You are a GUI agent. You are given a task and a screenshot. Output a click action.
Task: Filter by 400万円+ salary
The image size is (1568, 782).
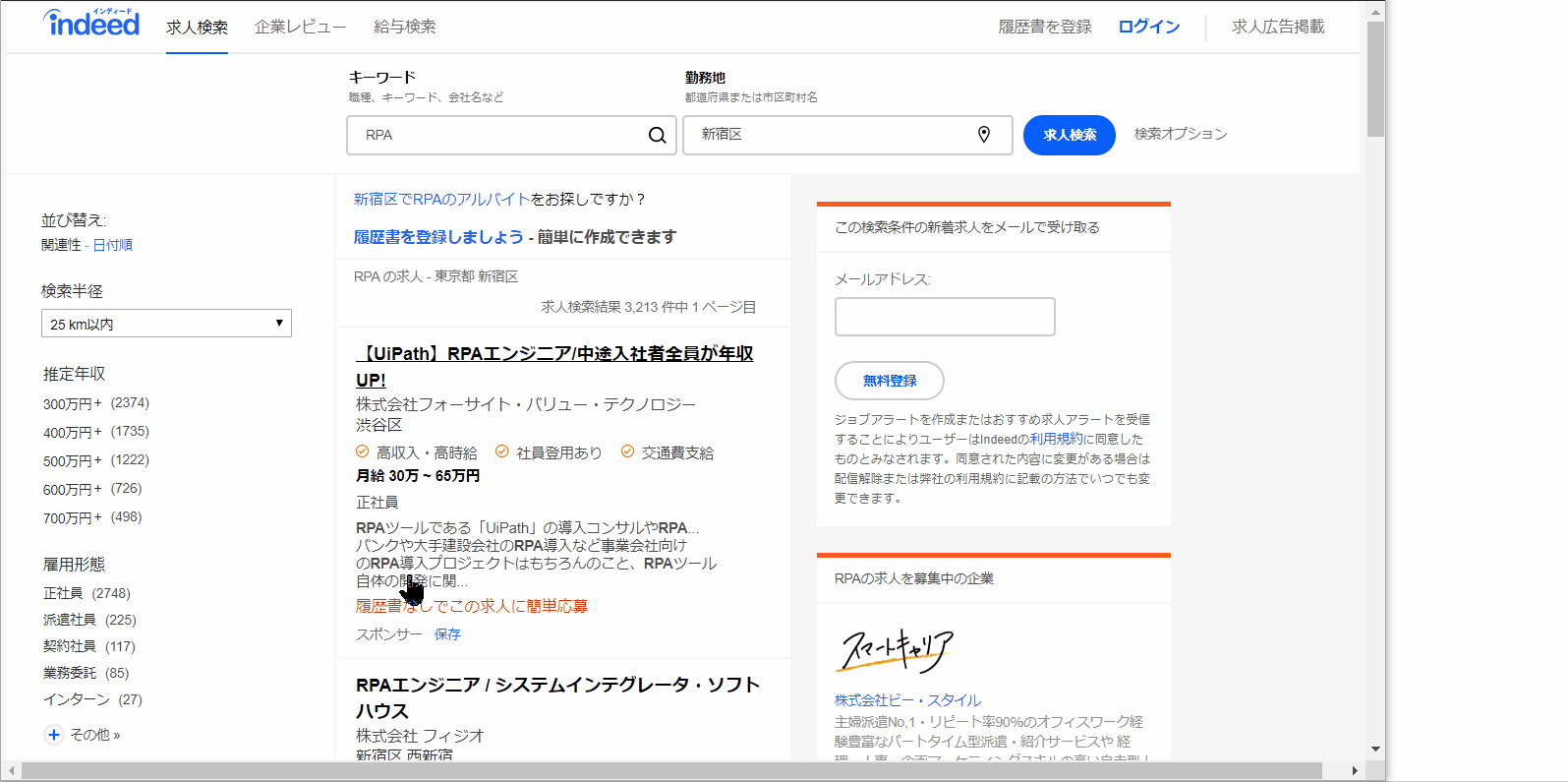pyautogui.click(x=96, y=432)
